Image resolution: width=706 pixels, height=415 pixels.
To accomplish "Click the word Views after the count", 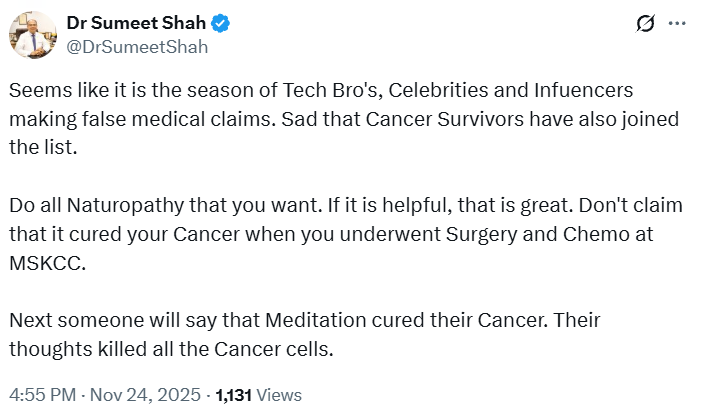I will coord(279,394).
